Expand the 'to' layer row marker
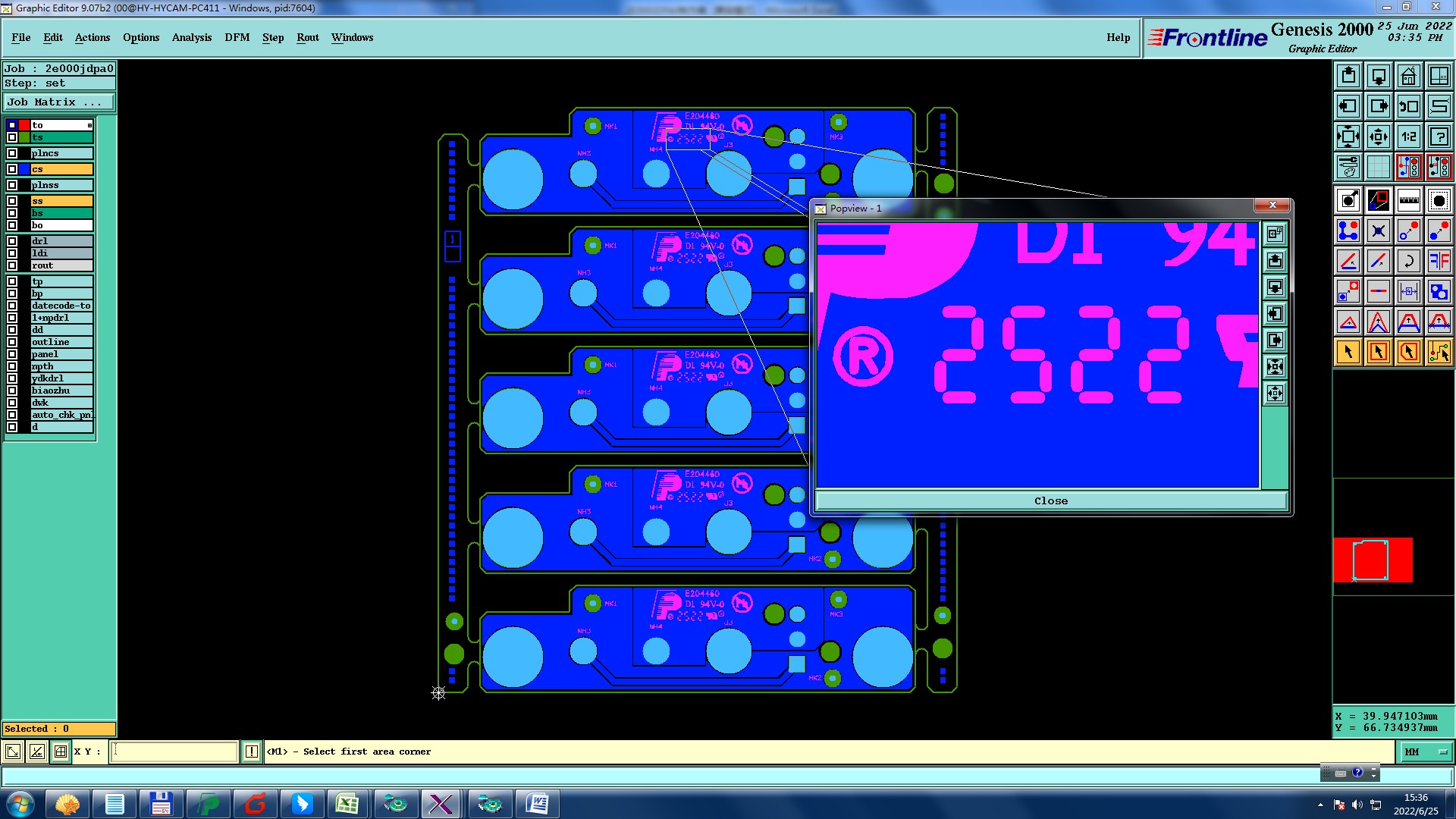The image size is (1456, 819). [89, 125]
